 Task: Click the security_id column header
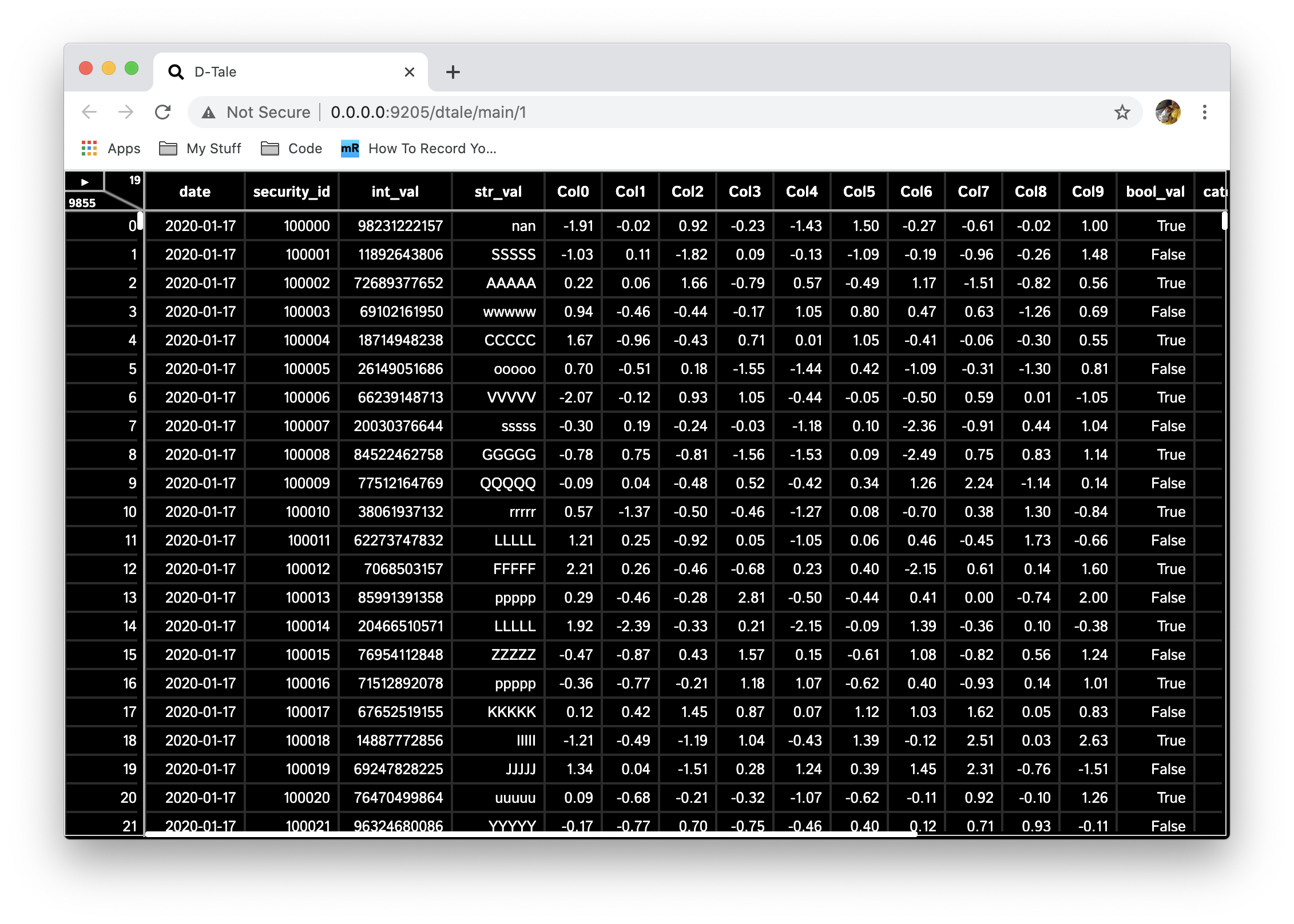(x=291, y=192)
